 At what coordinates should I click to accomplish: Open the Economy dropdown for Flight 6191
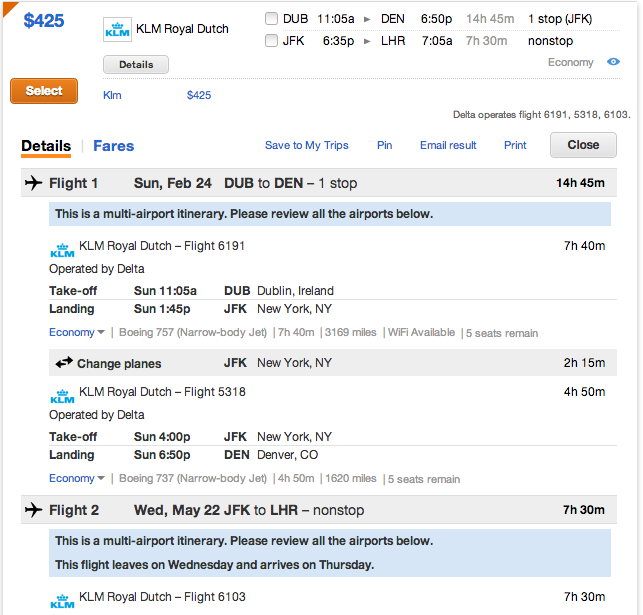(x=77, y=332)
